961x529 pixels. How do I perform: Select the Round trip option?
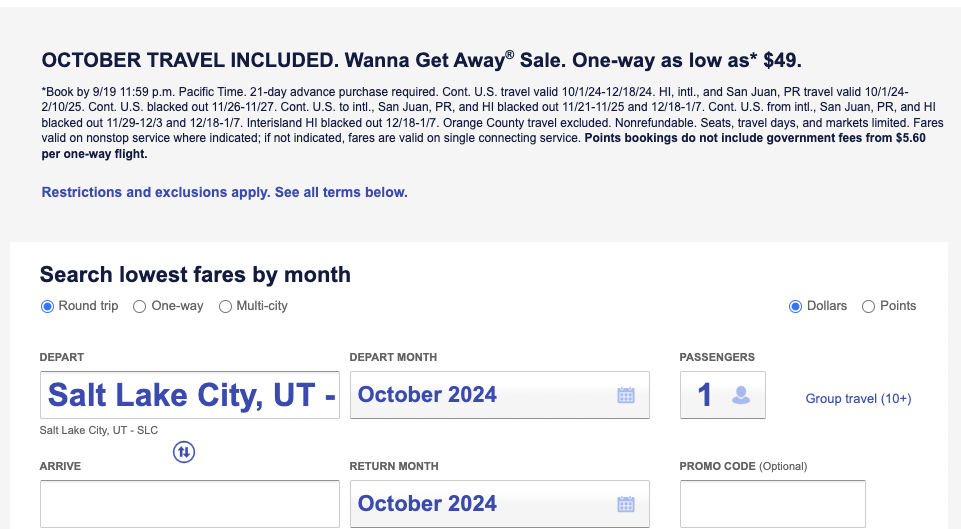[47, 306]
